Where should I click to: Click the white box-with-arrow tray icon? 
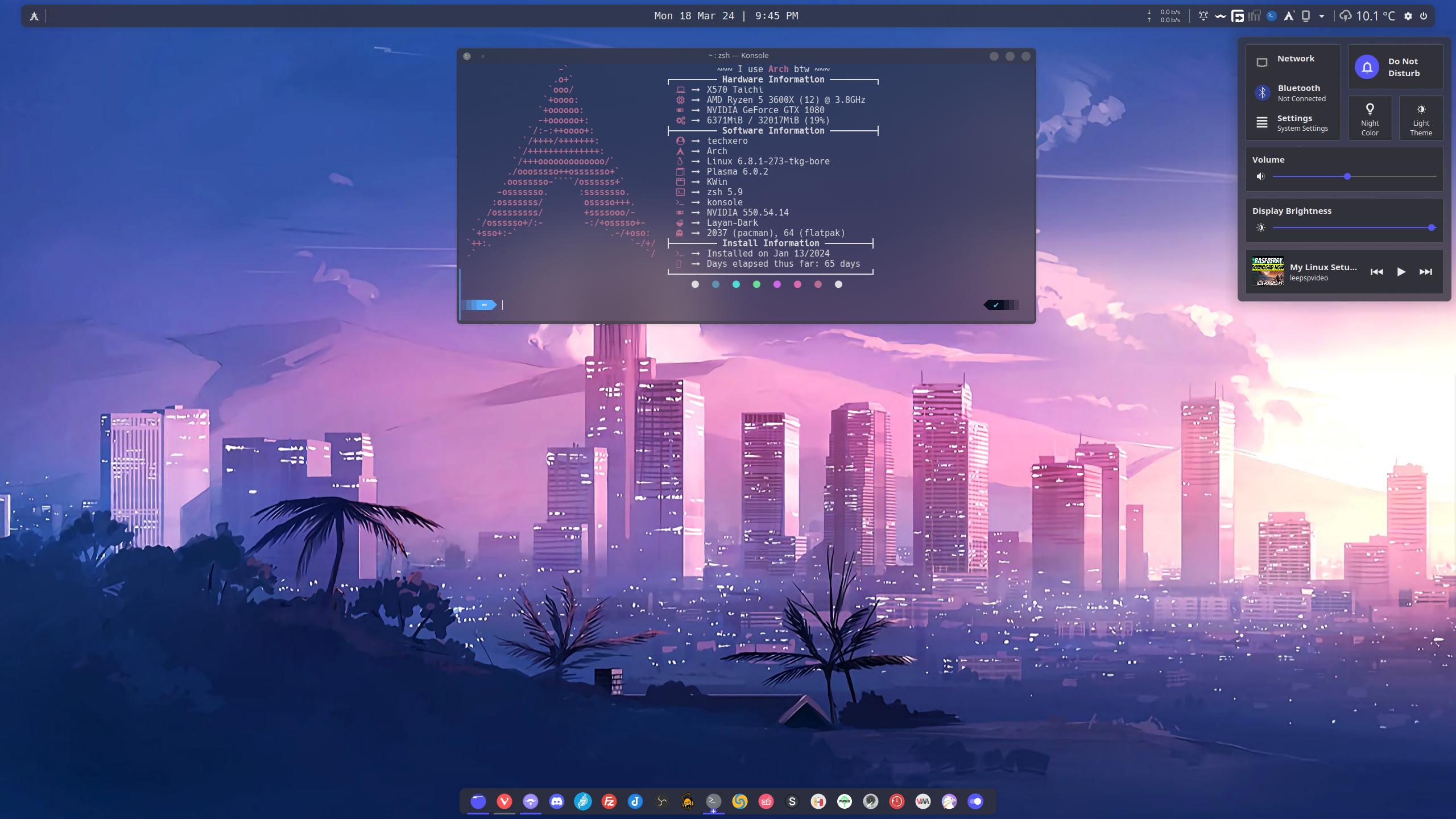click(1238, 16)
